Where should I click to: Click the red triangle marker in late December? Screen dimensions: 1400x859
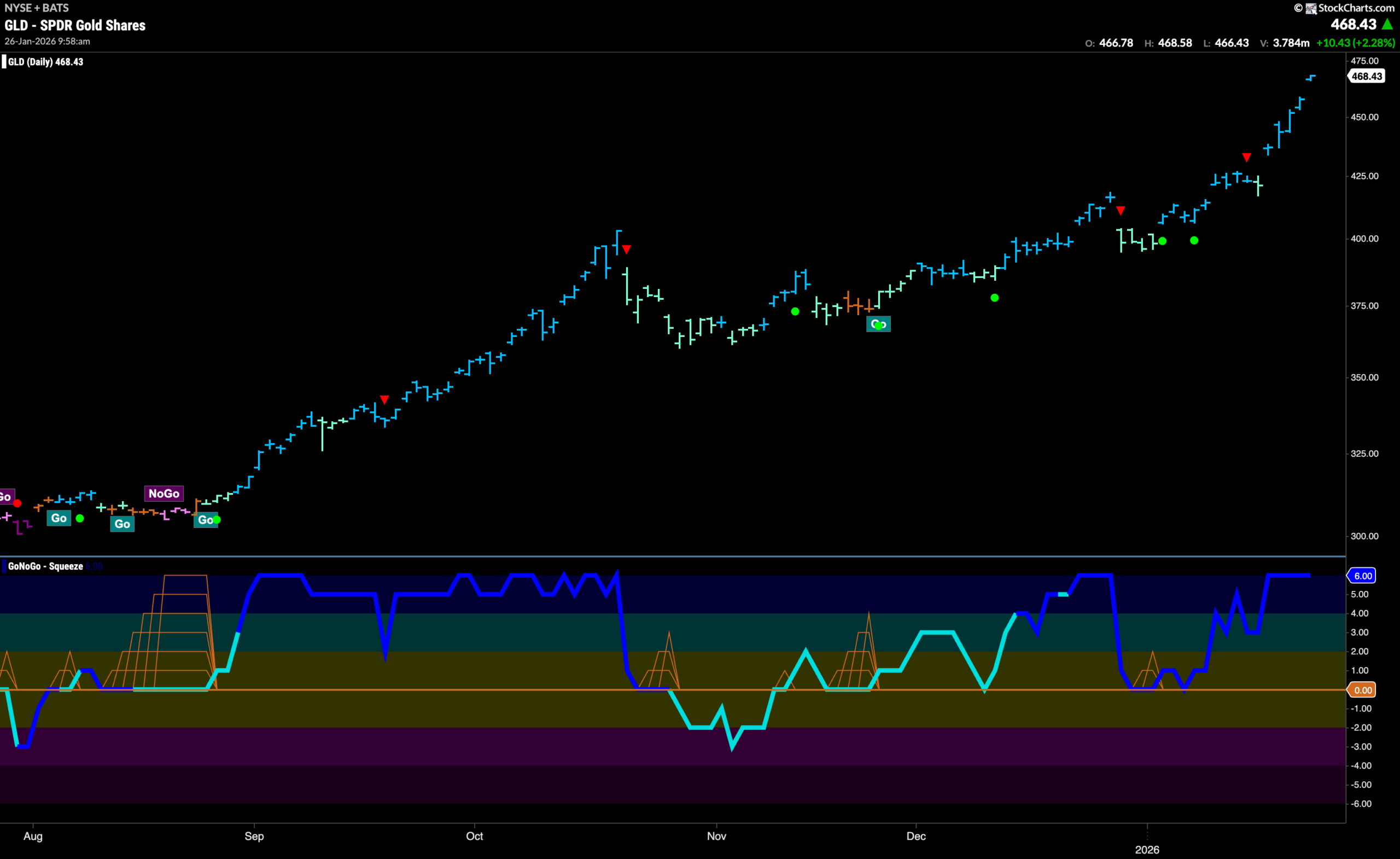point(1121,211)
